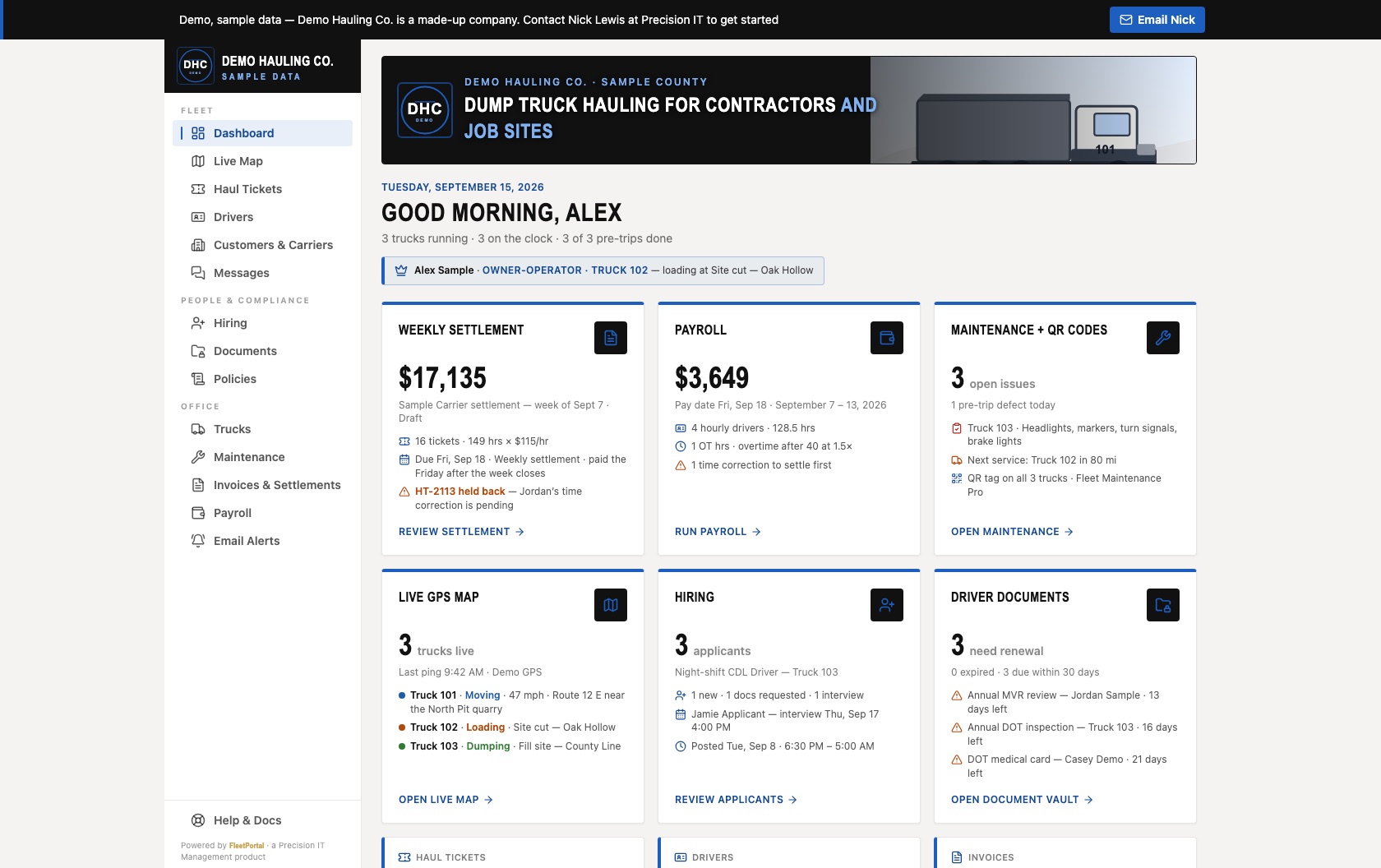This screenshot has height=868, width=1381.
Task: Click the QR code icon in Maintenance card
Action: tap(957, 478)
